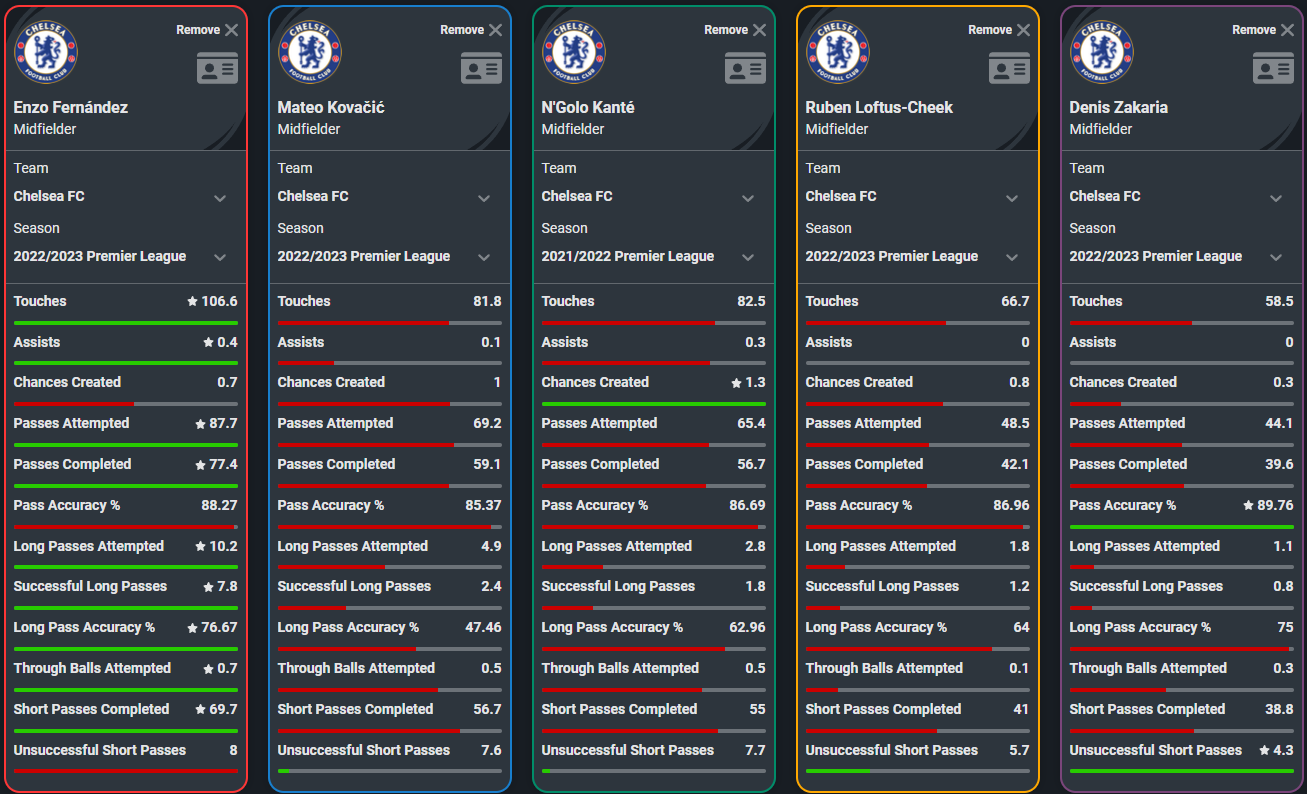Open Enzo Fernández player card icon
This screenshot has height=794, width=1307.
click(x=217, y=68)
